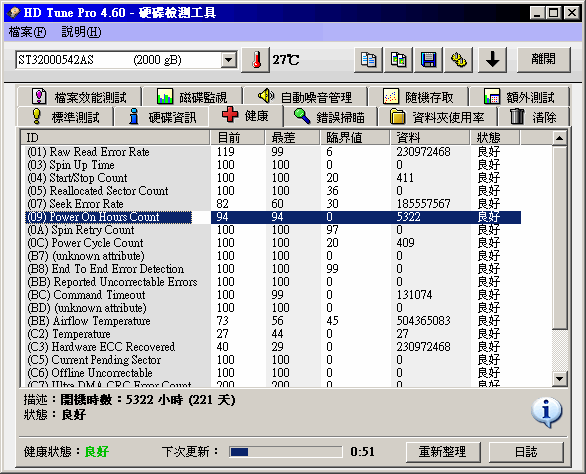Select the (C3) Hardware ECC Recovered row
Screen dimensions: 586x474
pos(273,347)
